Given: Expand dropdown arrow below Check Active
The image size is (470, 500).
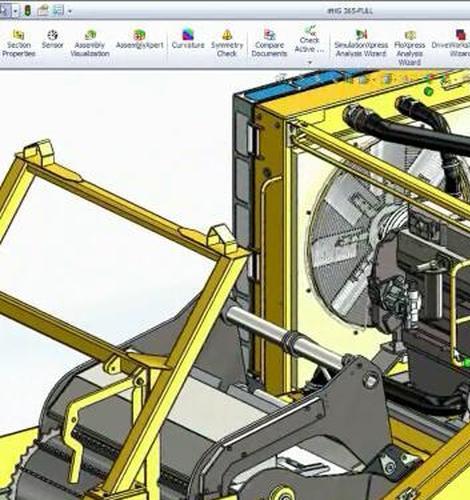Looking at the screenshot, I should pos(310,62).
